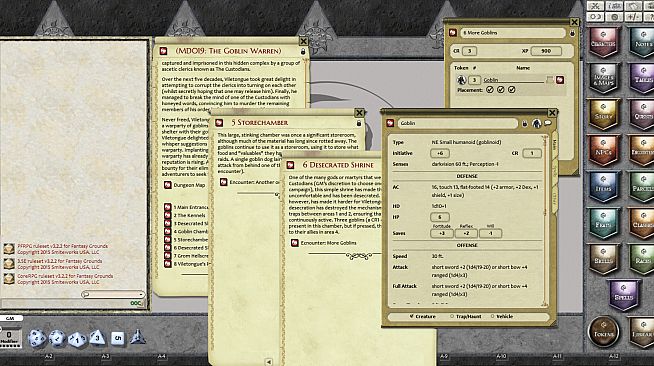Click the Modifier box showing 0
654x366 pixels.
9,337
